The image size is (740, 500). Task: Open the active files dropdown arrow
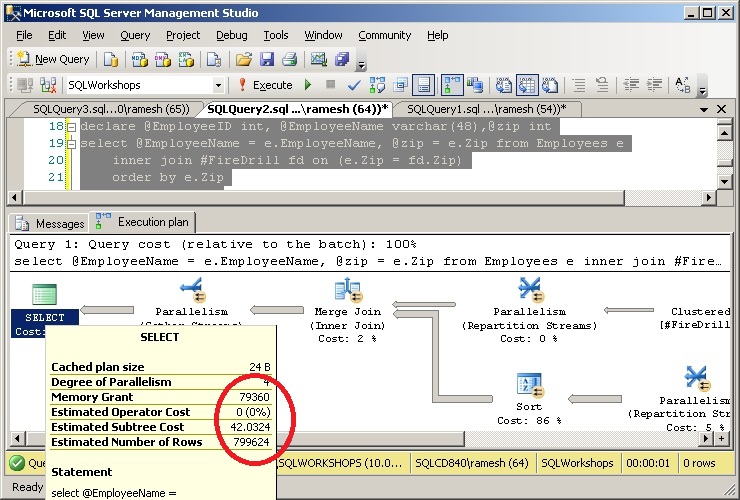(704, 110)
